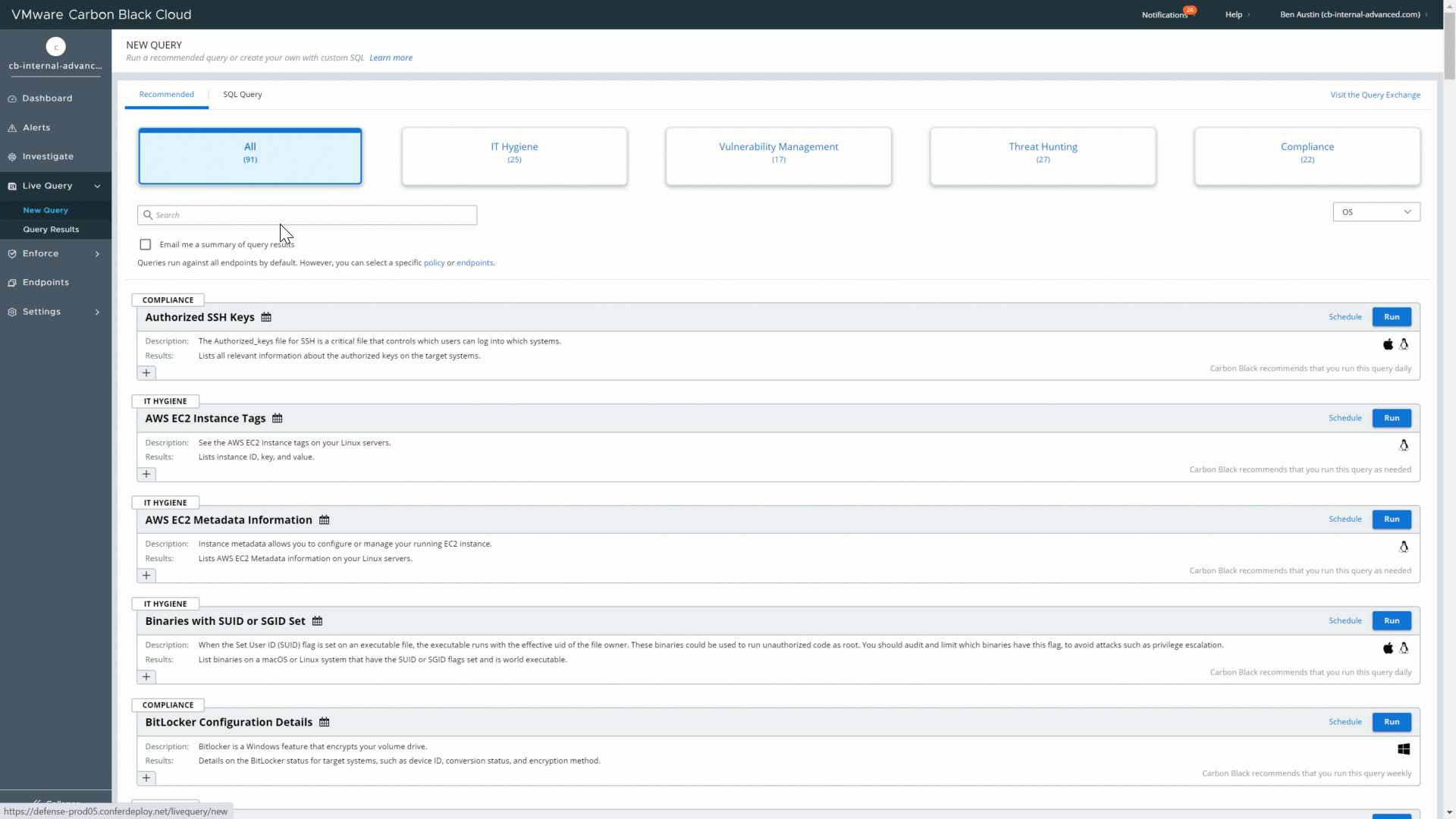The image size is (1456, 819).
Task: Click calendar icon beside AWS EC2 Metadata Information
Action: pyautogui.click(x=325, y=520)
